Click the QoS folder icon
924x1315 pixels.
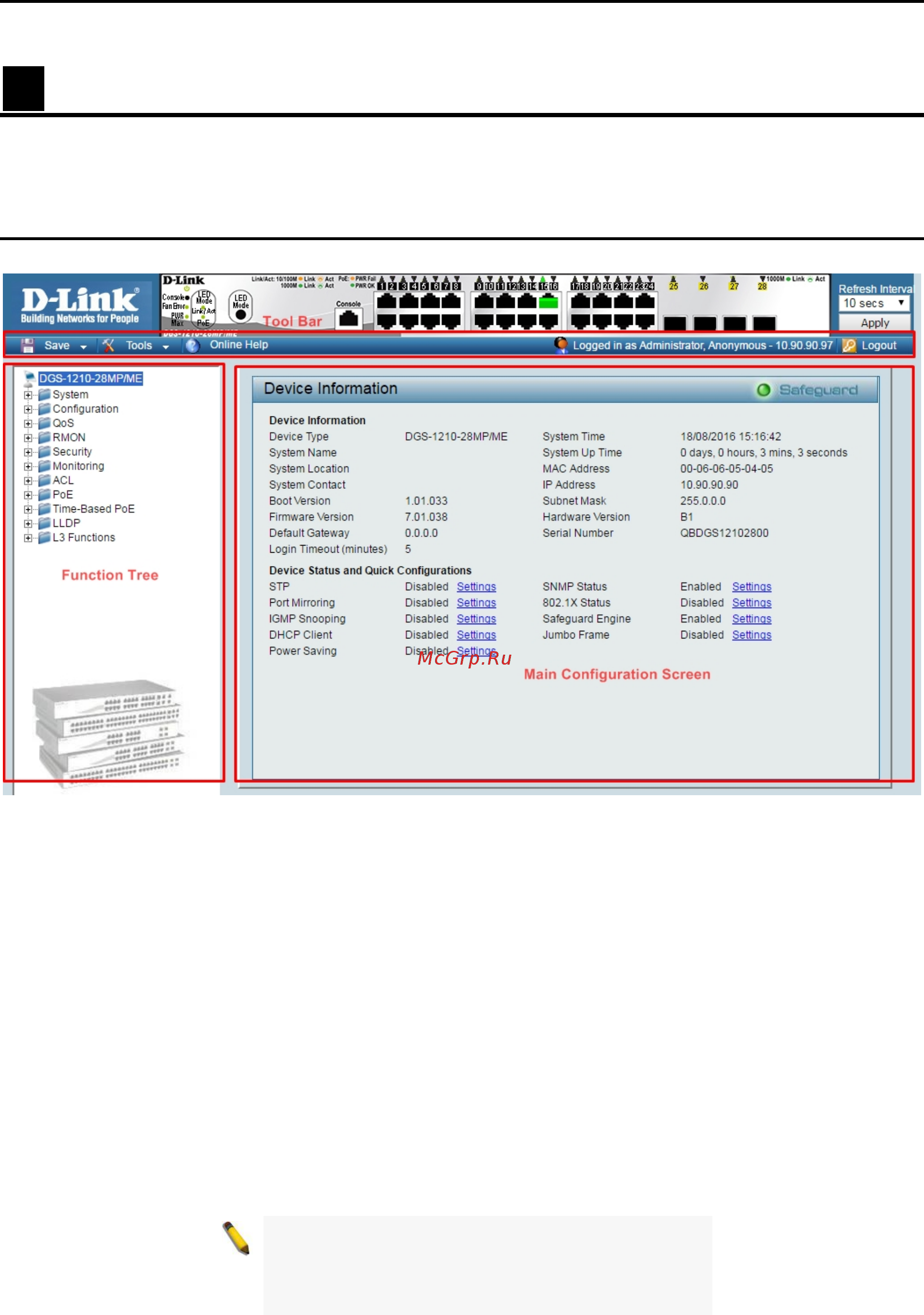(44, 423)
